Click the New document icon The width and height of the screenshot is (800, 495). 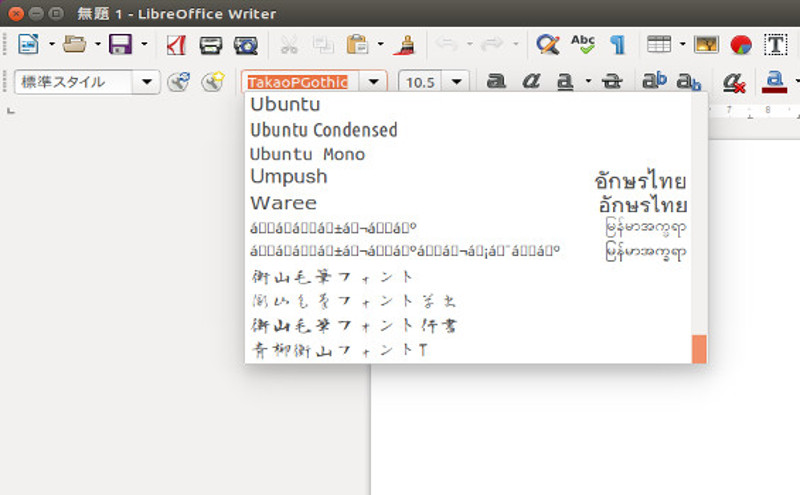(x=29, y=44)
